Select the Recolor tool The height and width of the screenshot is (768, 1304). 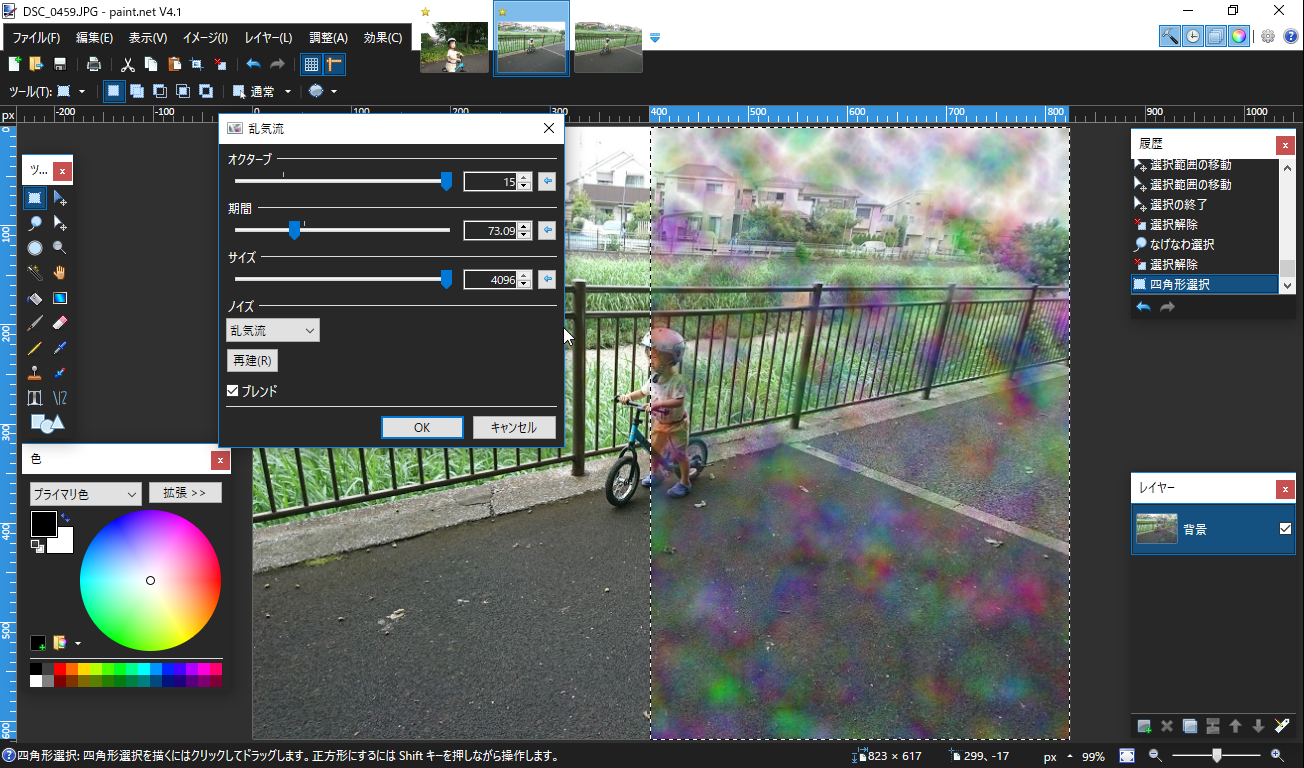pyautogui.click(x=60, y=373)
